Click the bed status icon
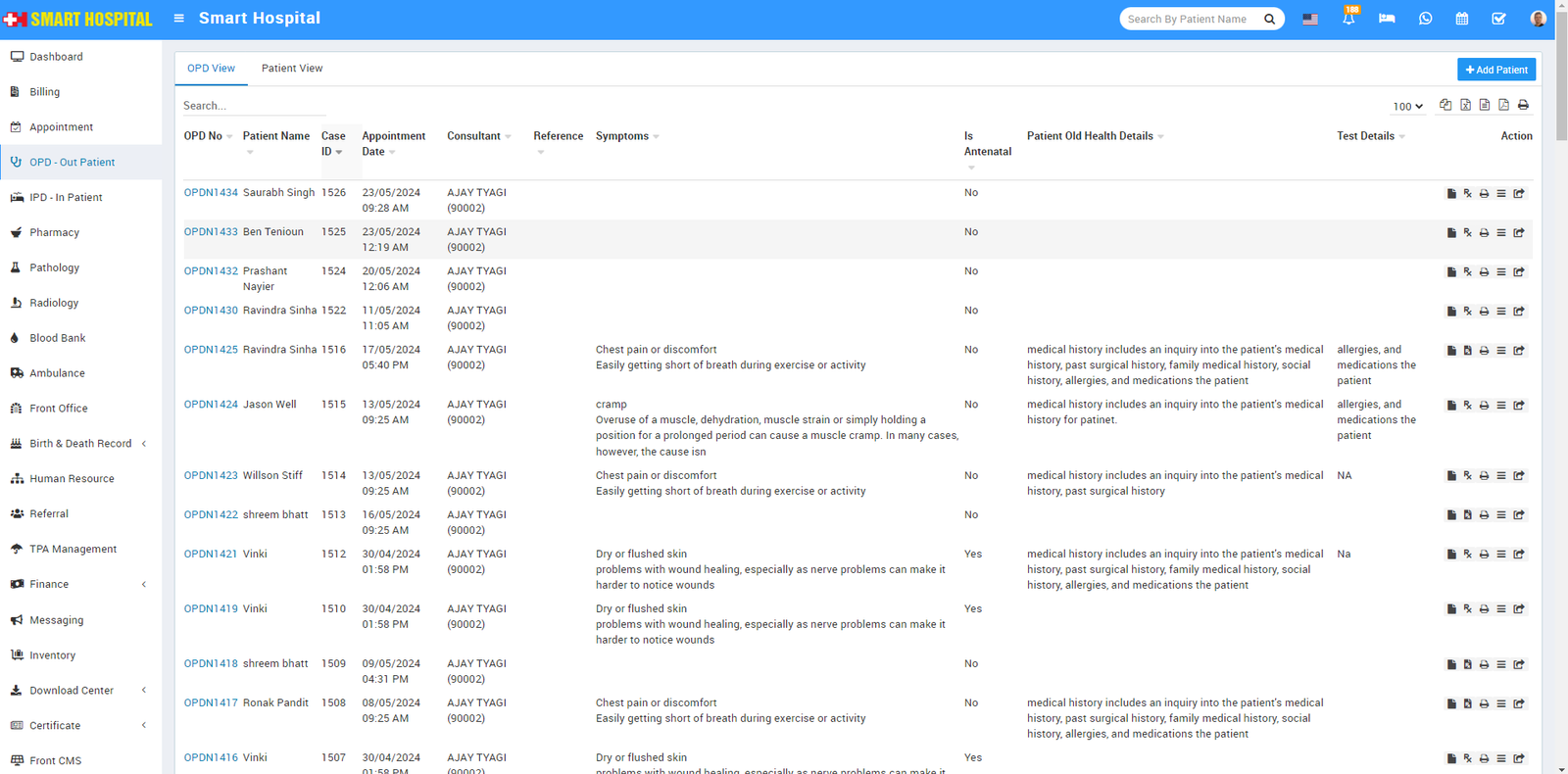Viewport: 1568px width, 774px height. pos(1387,19)
